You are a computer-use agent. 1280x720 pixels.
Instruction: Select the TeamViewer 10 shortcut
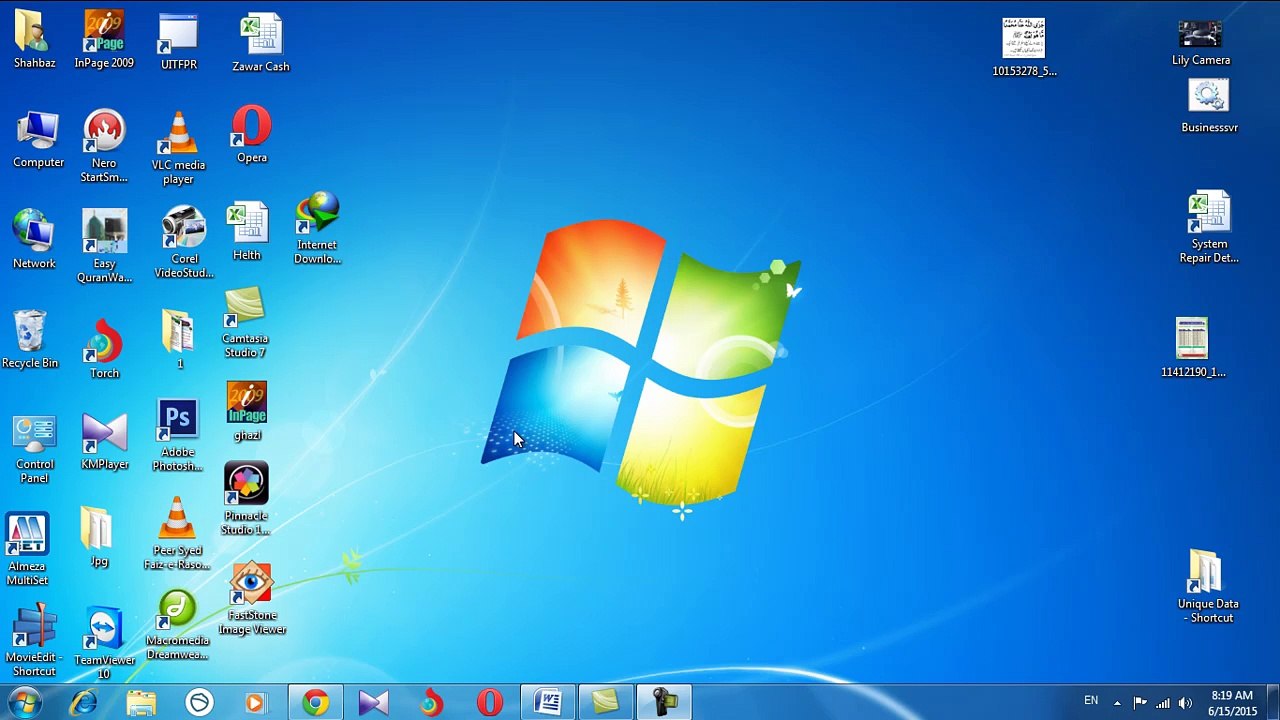104,643
